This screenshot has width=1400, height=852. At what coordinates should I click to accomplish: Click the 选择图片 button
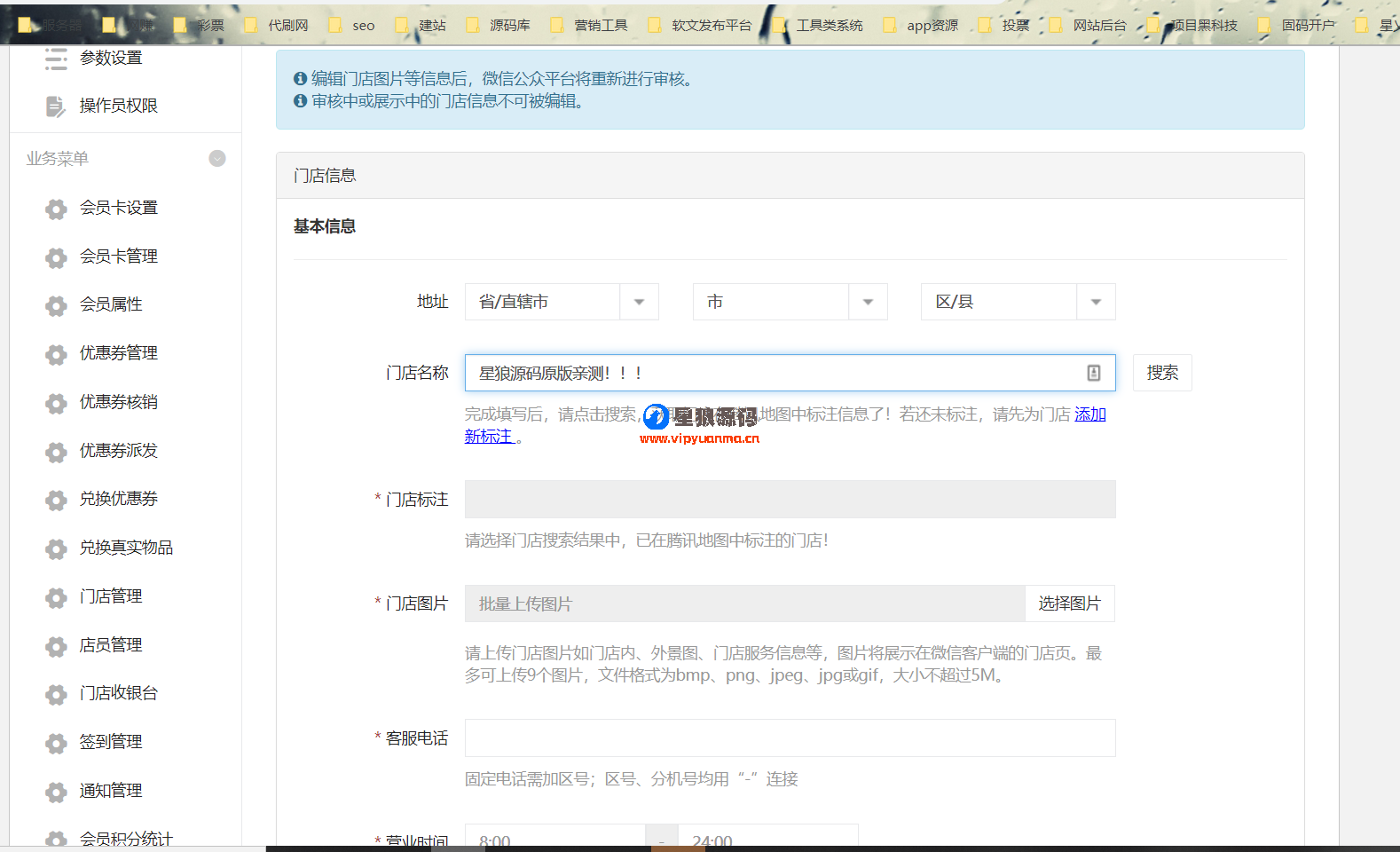pos(1070,603)
